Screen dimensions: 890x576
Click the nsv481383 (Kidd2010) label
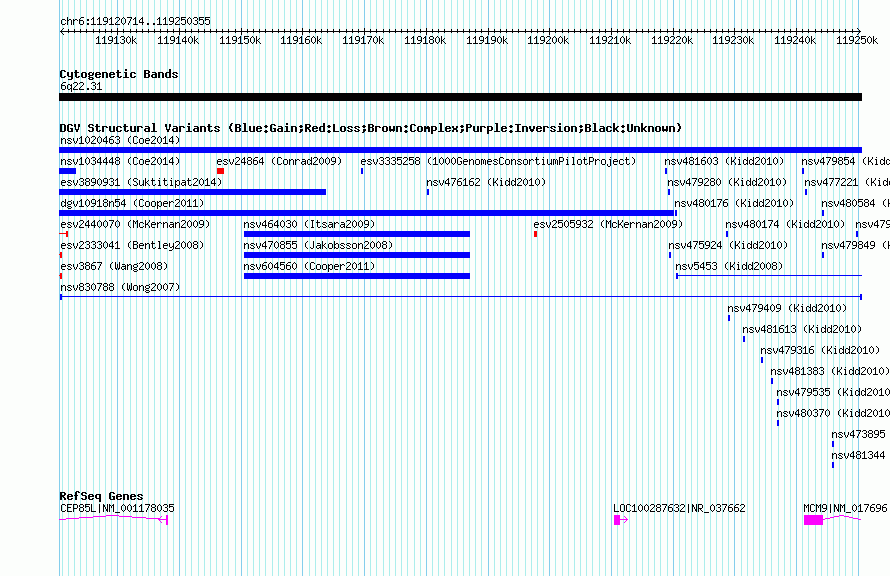click(830, 371)
